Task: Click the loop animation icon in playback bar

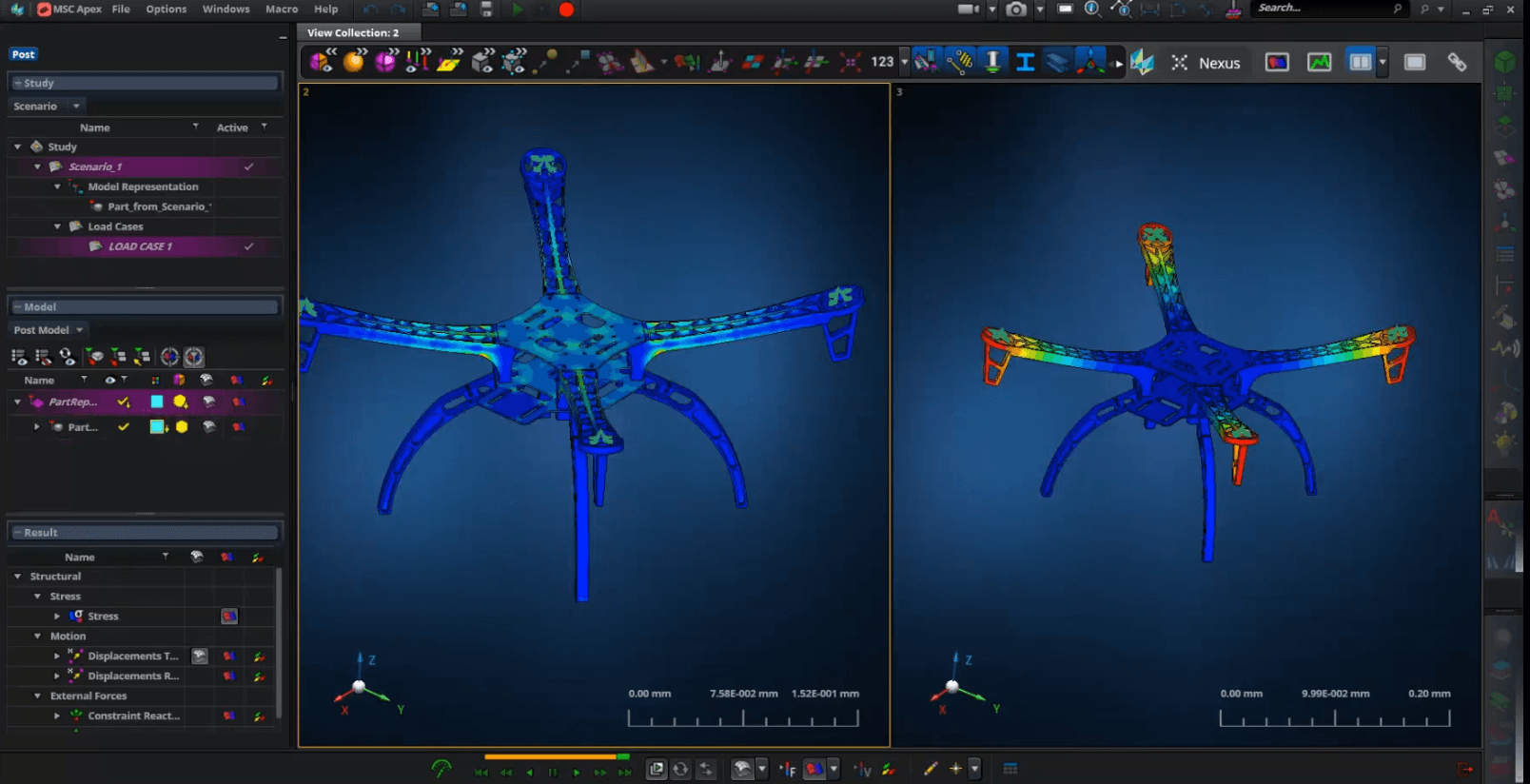Action: (x=680, y=769)
